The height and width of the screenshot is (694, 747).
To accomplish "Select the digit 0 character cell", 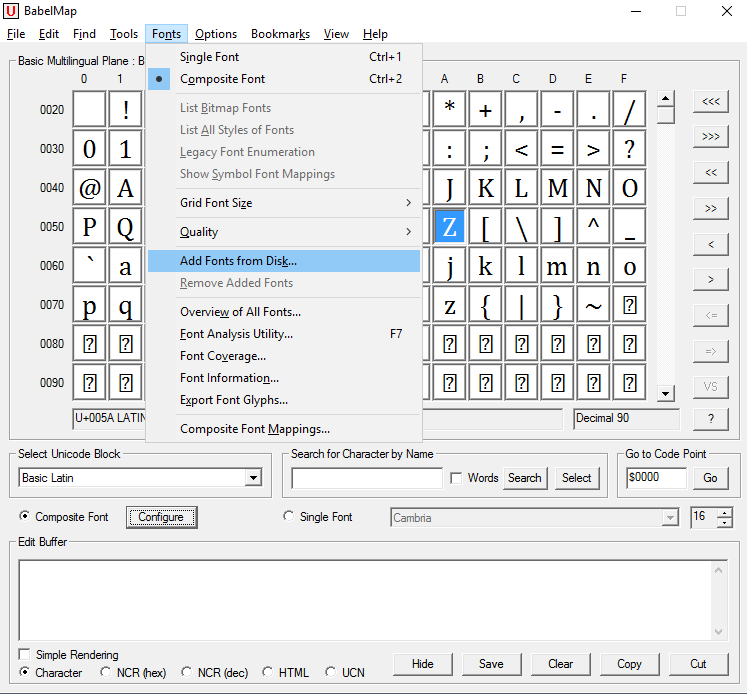I will (x=90, y=149).
